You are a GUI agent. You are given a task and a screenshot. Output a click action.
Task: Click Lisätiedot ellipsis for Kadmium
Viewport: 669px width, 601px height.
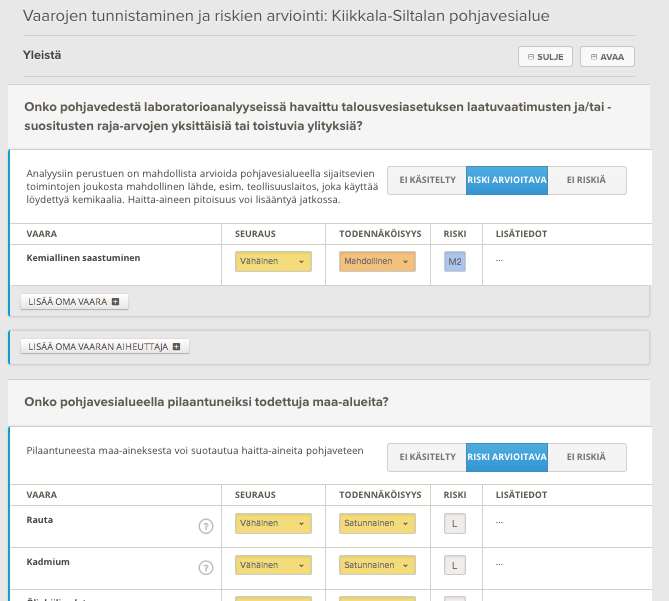500,564
